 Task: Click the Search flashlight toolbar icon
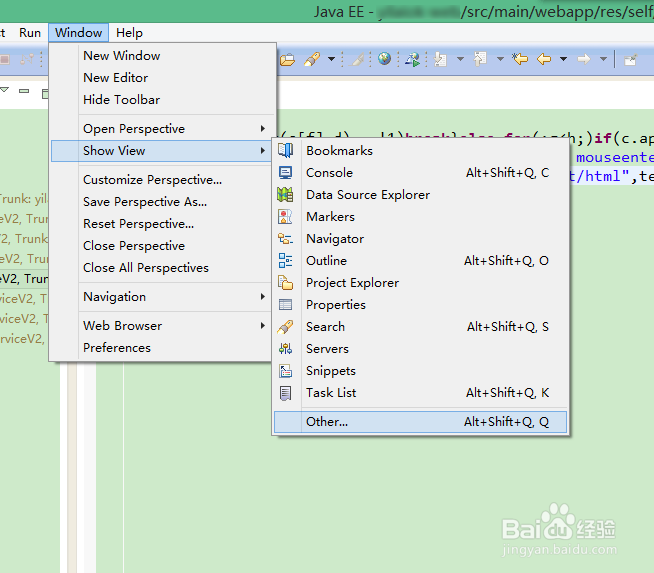tap(312, 59)
